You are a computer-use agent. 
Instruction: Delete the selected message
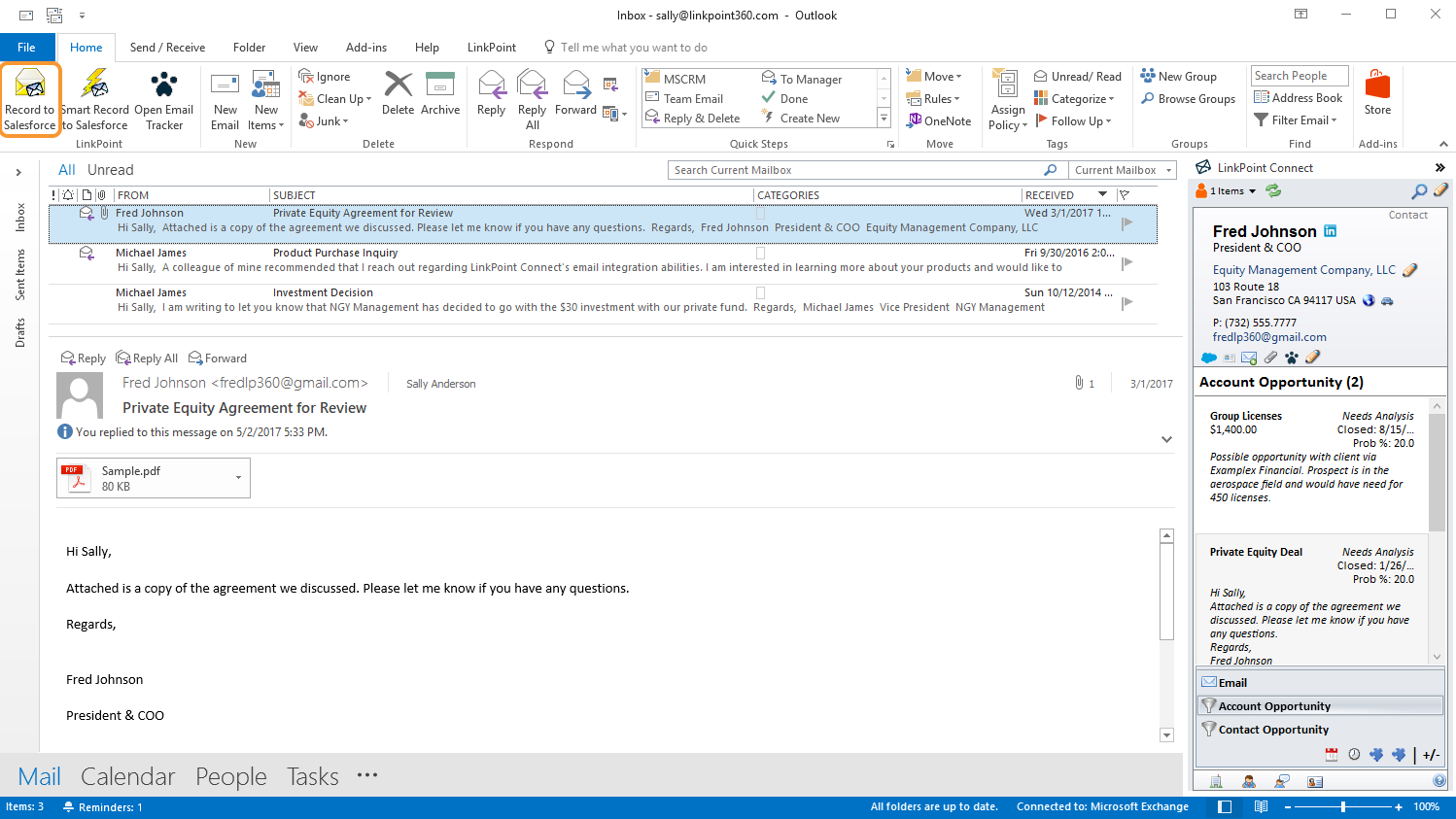pos(398,93)
